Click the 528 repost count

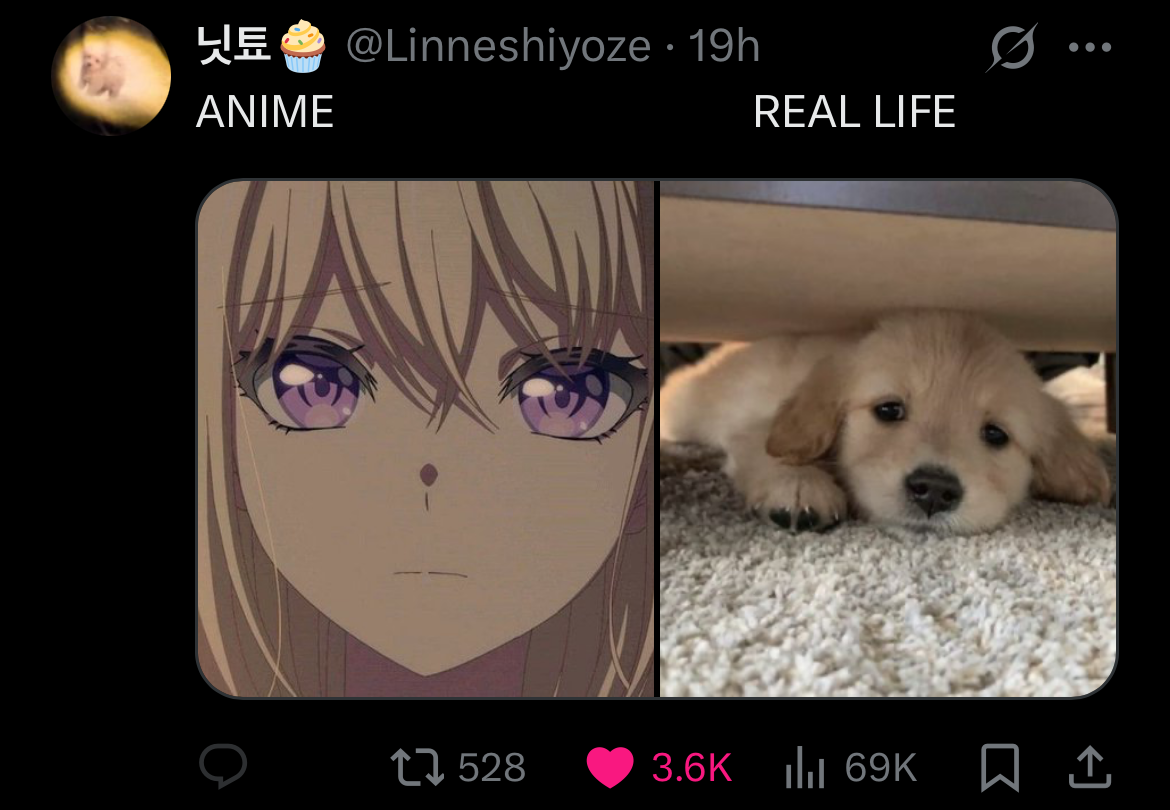click(x=492, y=767)
